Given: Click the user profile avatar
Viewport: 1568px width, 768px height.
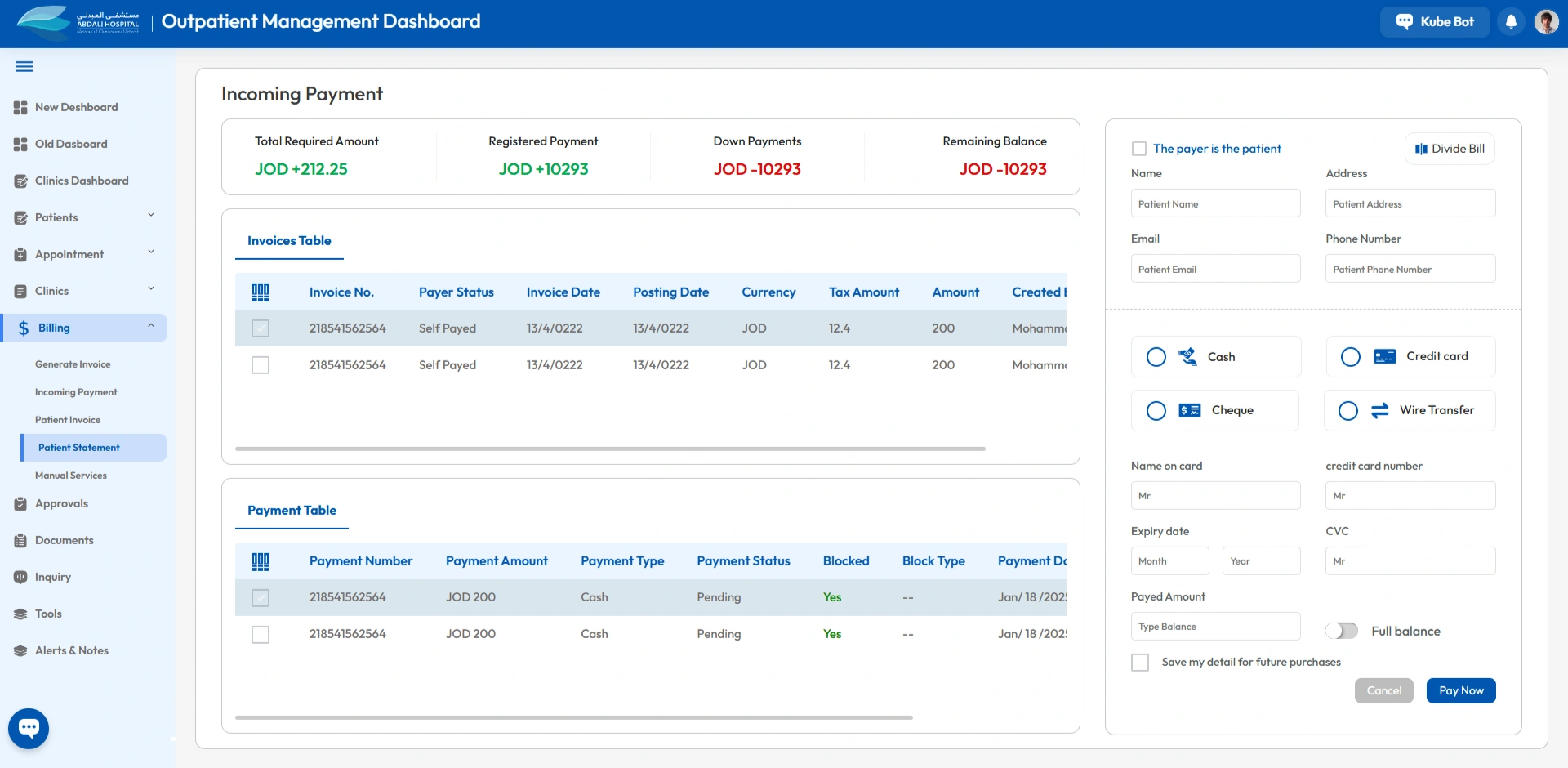Looking at the screenshot, I should click(1546, 22).
